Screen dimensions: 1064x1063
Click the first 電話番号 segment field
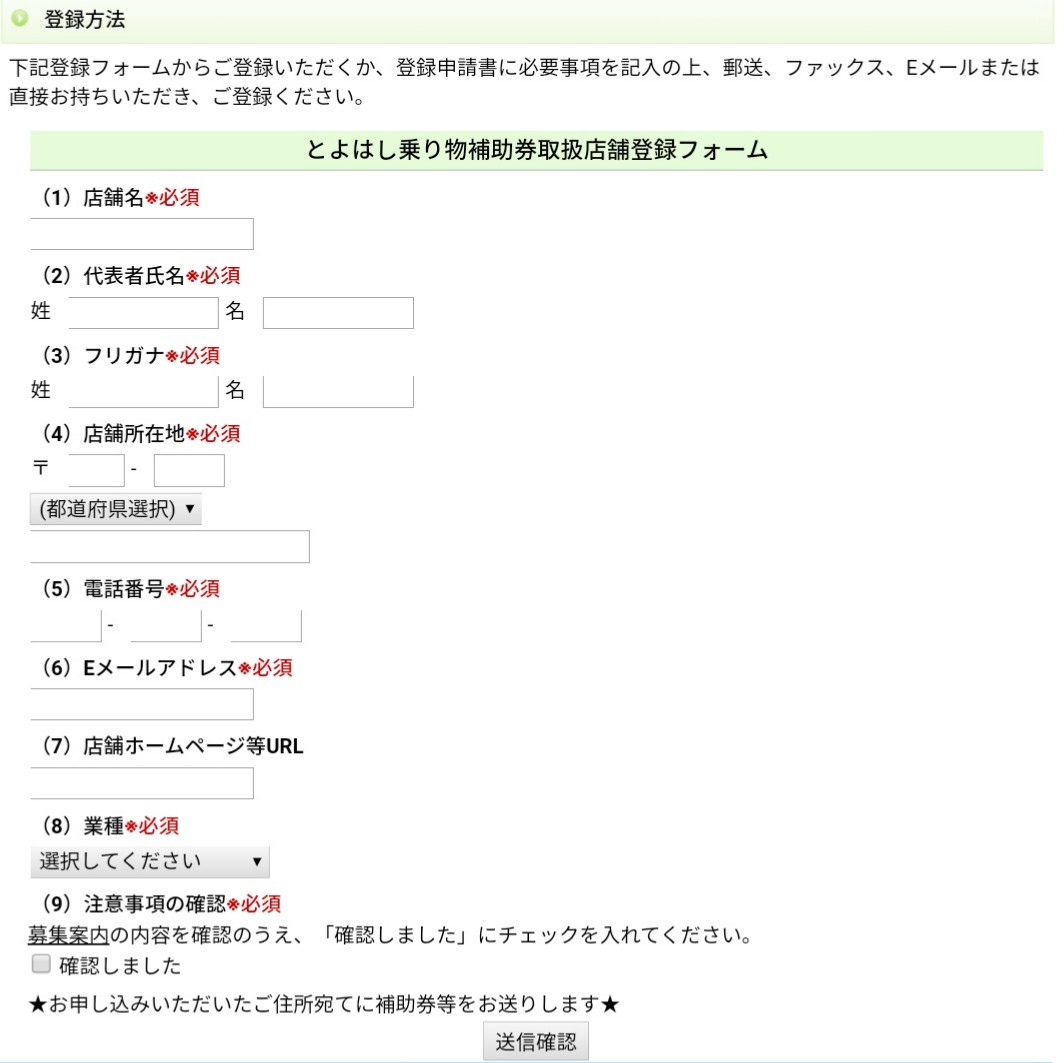pos(66,625)
